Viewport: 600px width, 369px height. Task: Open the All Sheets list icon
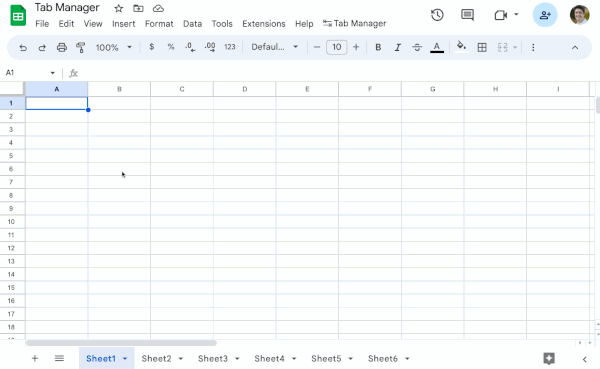point(59,358)
